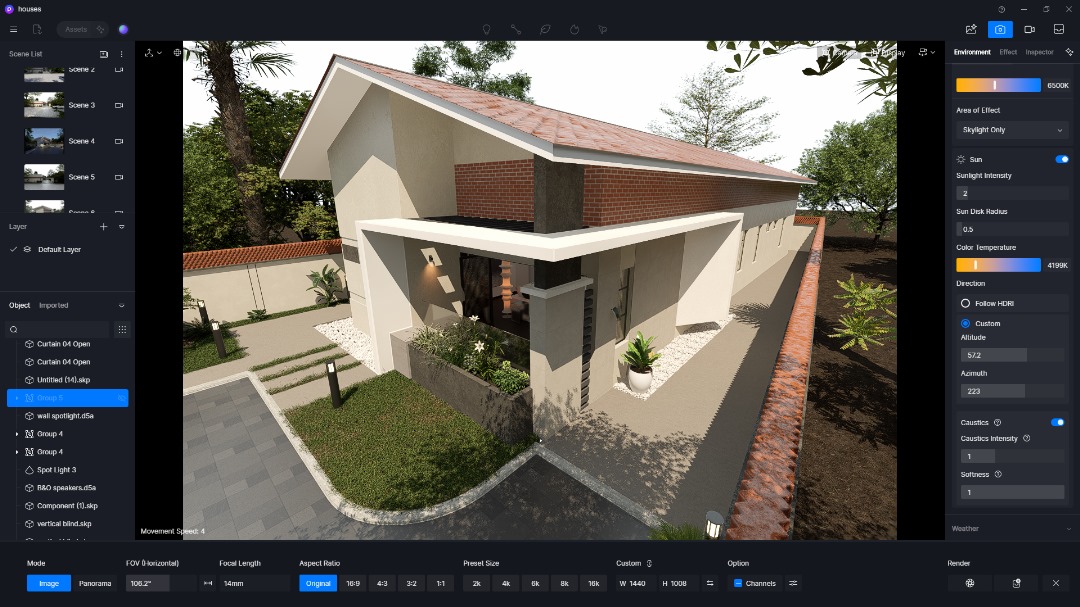The width and height of the screenshot is (1080, 607).
Task: Open channel settings sliders icon
Action: pos(793,583)
